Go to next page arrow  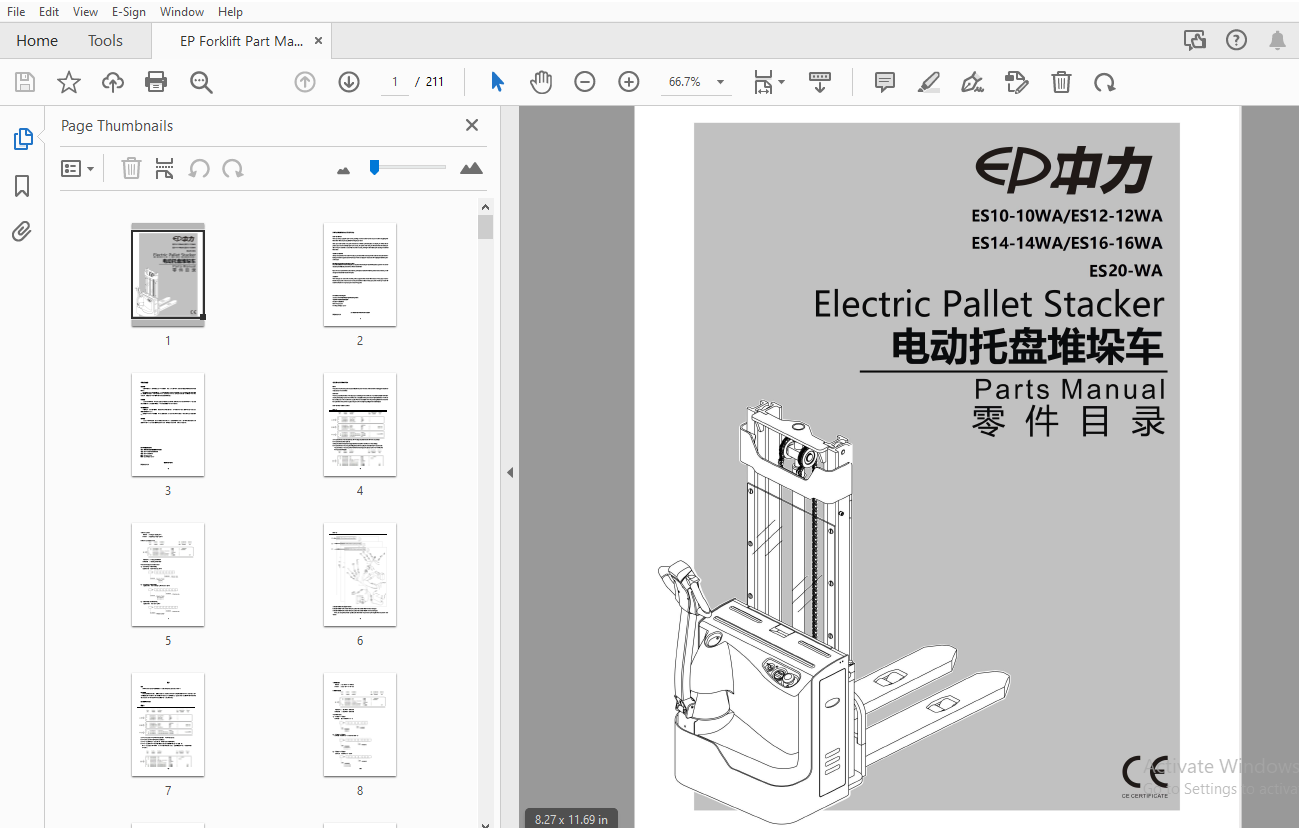(349, 82)
